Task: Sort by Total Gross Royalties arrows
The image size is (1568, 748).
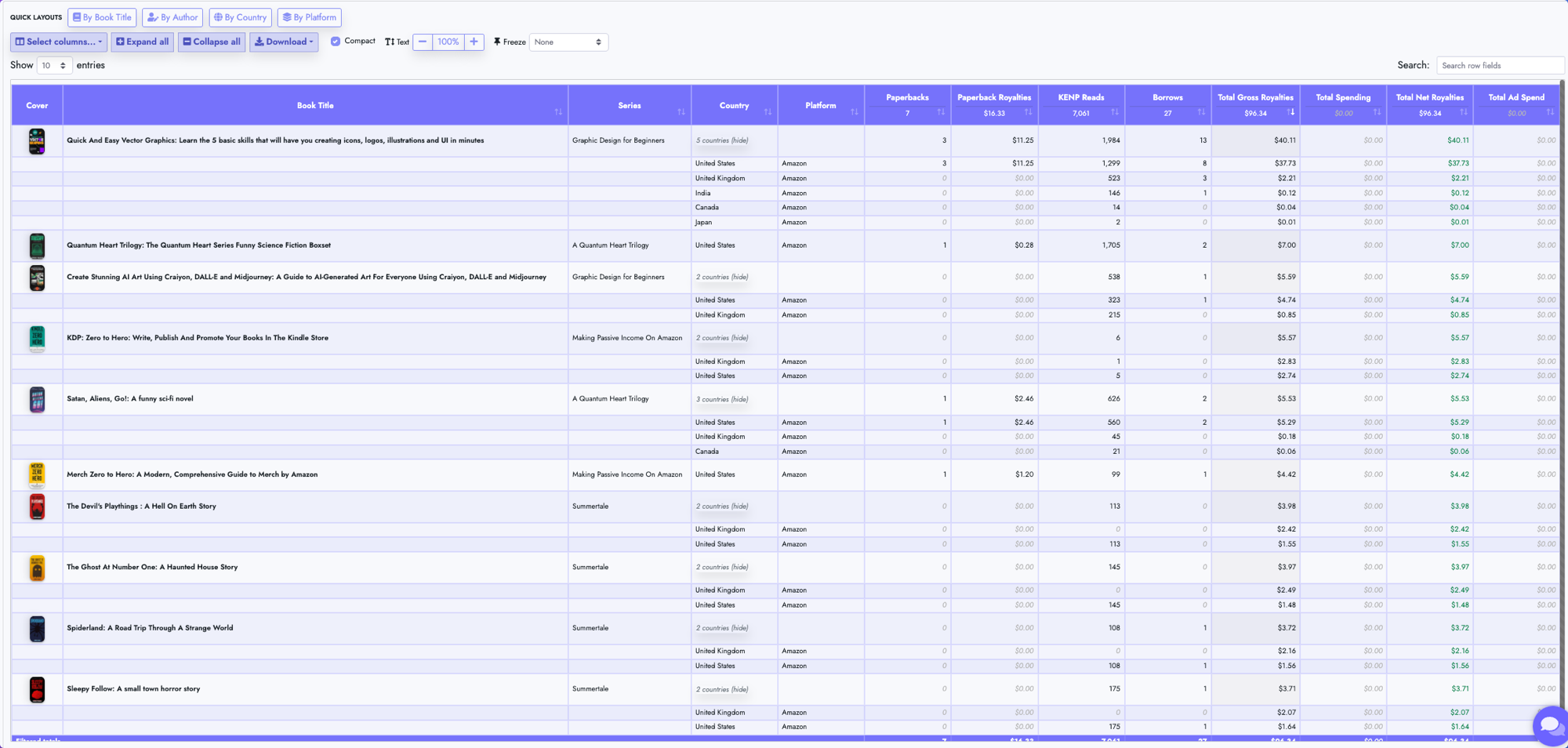Action: click(x=1290, y=112)
